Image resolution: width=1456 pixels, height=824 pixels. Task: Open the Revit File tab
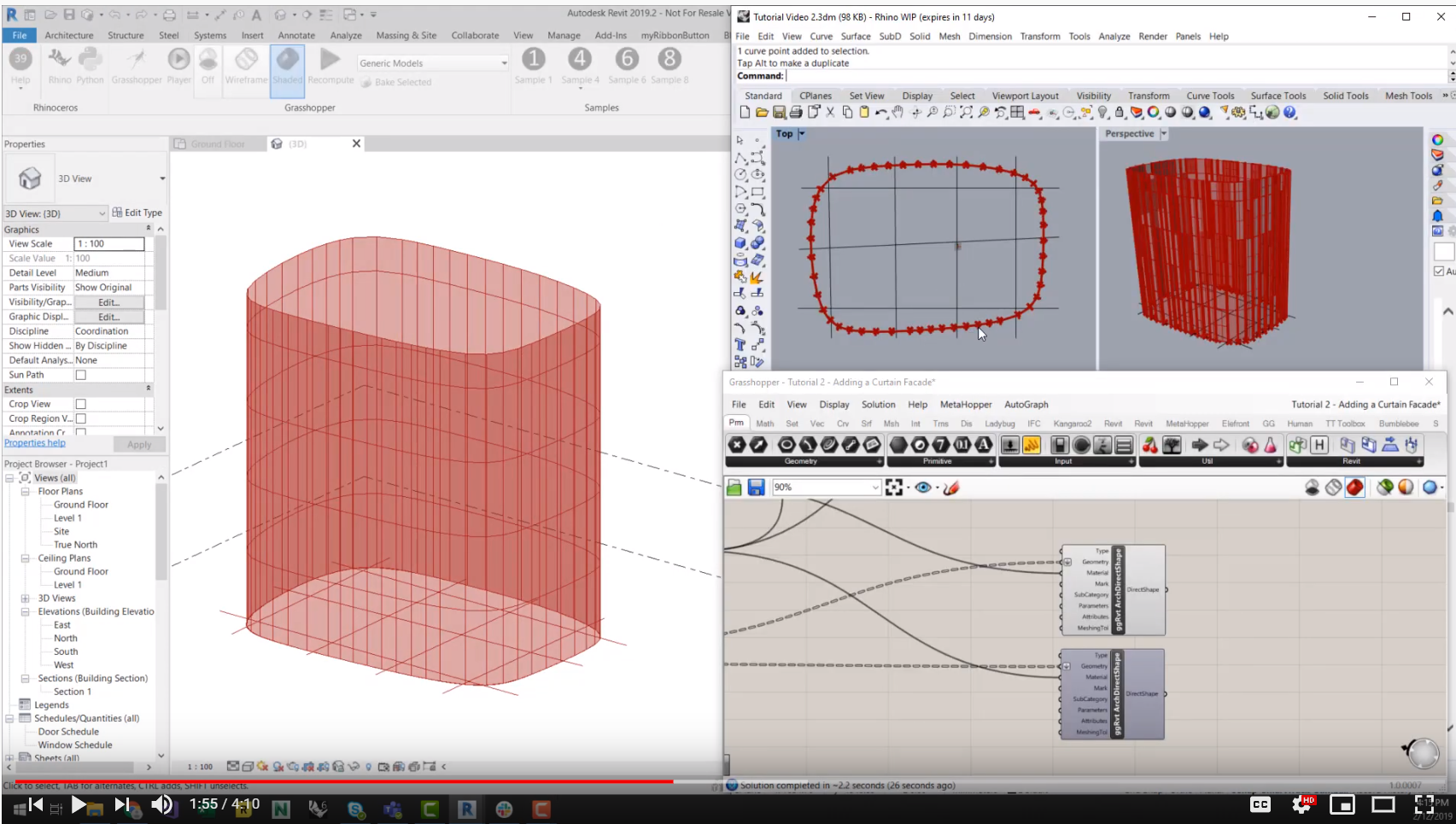20,35
